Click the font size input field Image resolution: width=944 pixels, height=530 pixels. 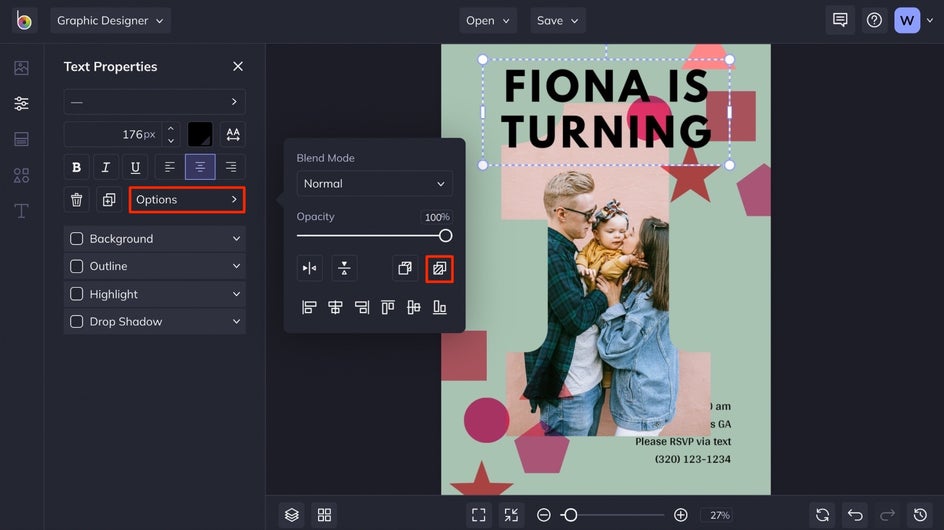(112, 134)
